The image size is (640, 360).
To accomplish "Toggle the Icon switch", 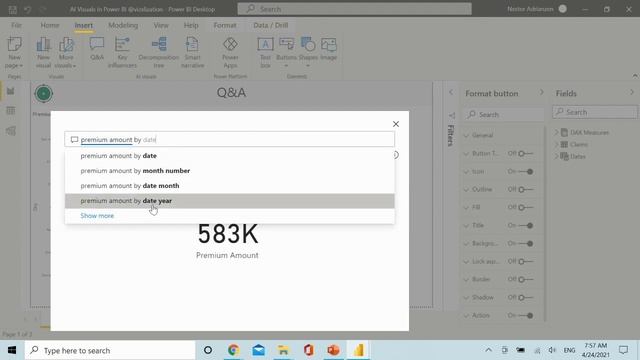I will [526, 171].
